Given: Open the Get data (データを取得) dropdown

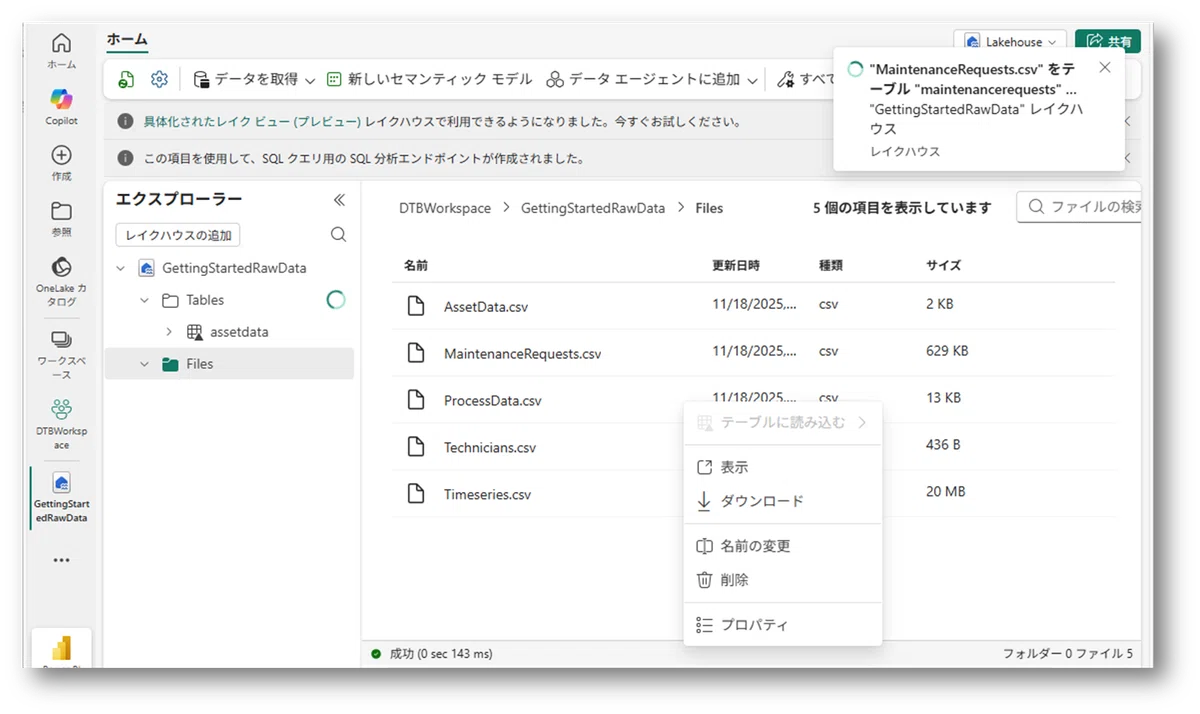Looking at the screenshot, I should 254,79.
